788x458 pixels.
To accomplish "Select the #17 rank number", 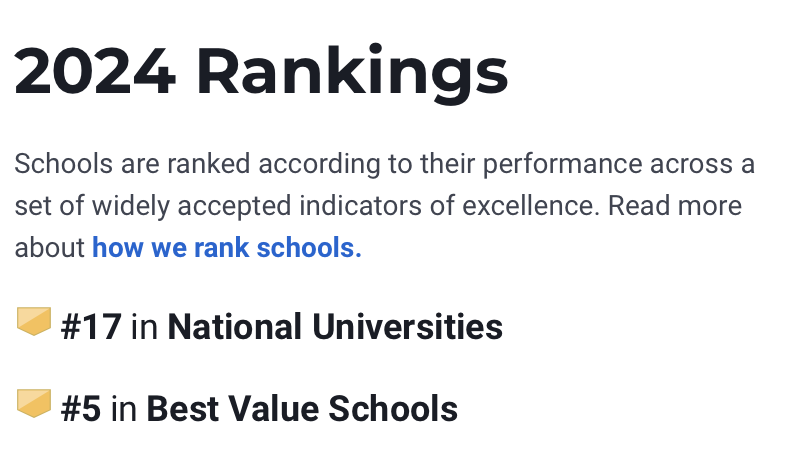I will point(91,327).
